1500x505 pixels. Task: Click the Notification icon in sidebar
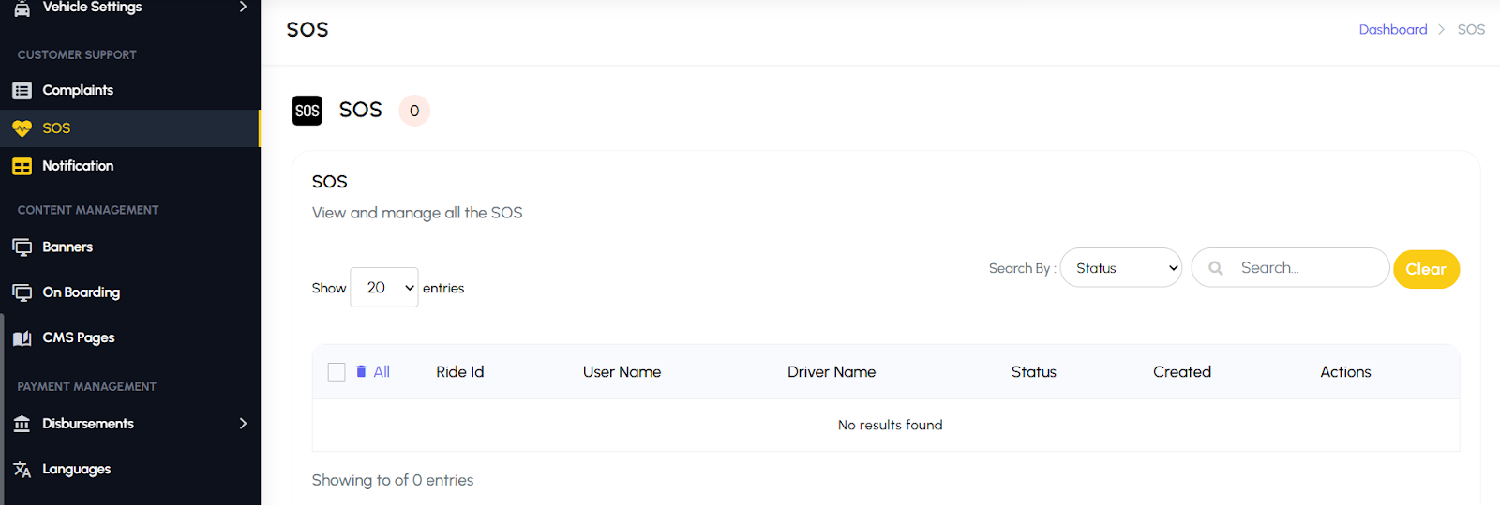pos(22,166)
